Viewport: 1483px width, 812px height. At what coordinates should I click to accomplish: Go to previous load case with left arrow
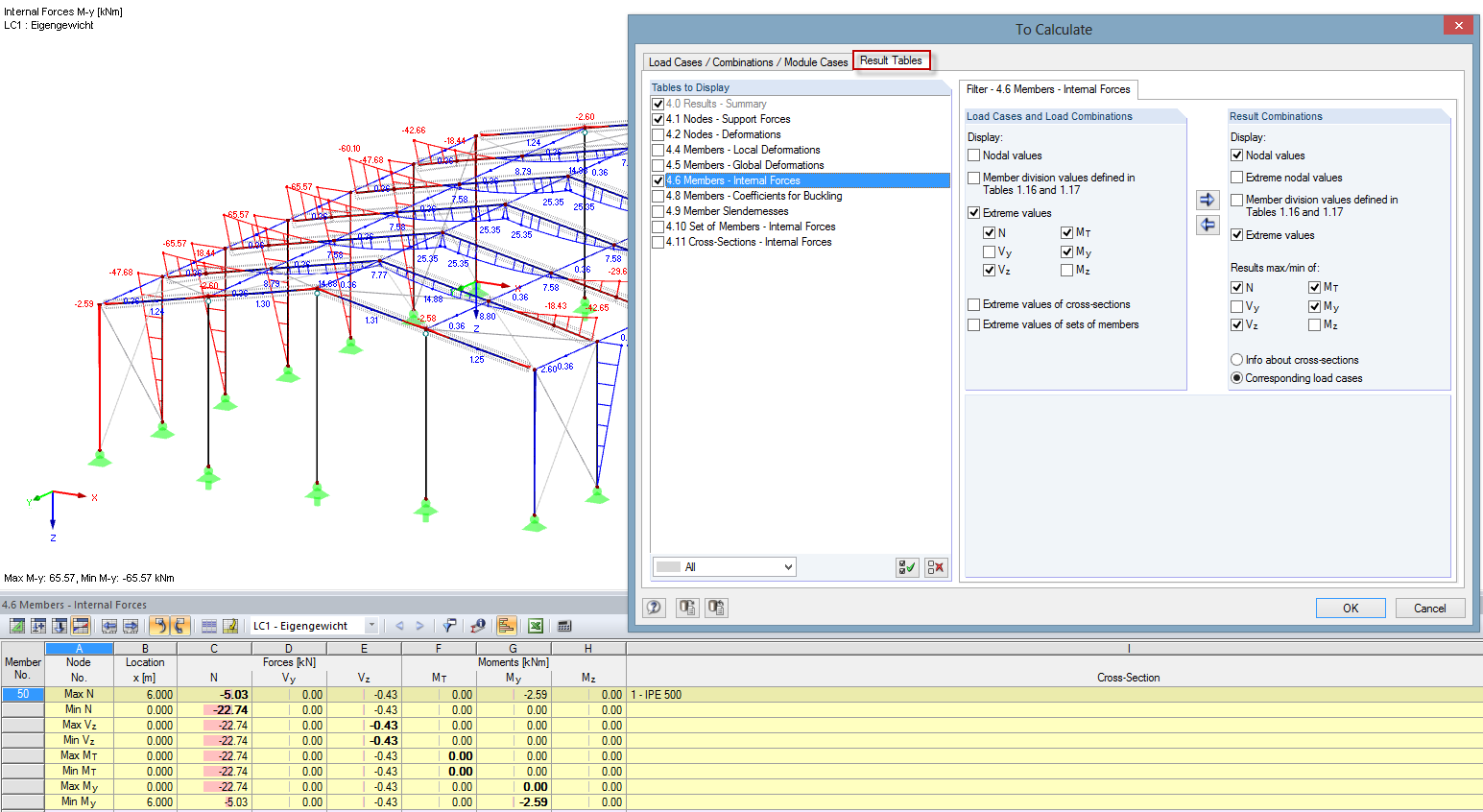coord(399,626)
